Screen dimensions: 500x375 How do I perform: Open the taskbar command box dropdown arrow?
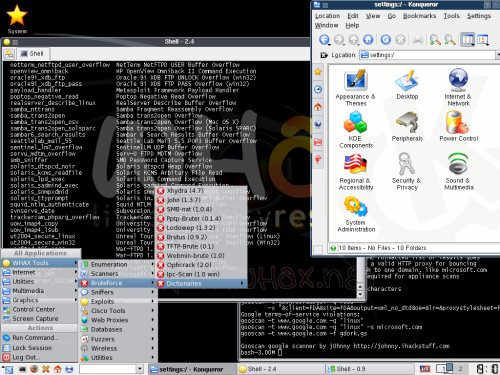coord(140,369)
